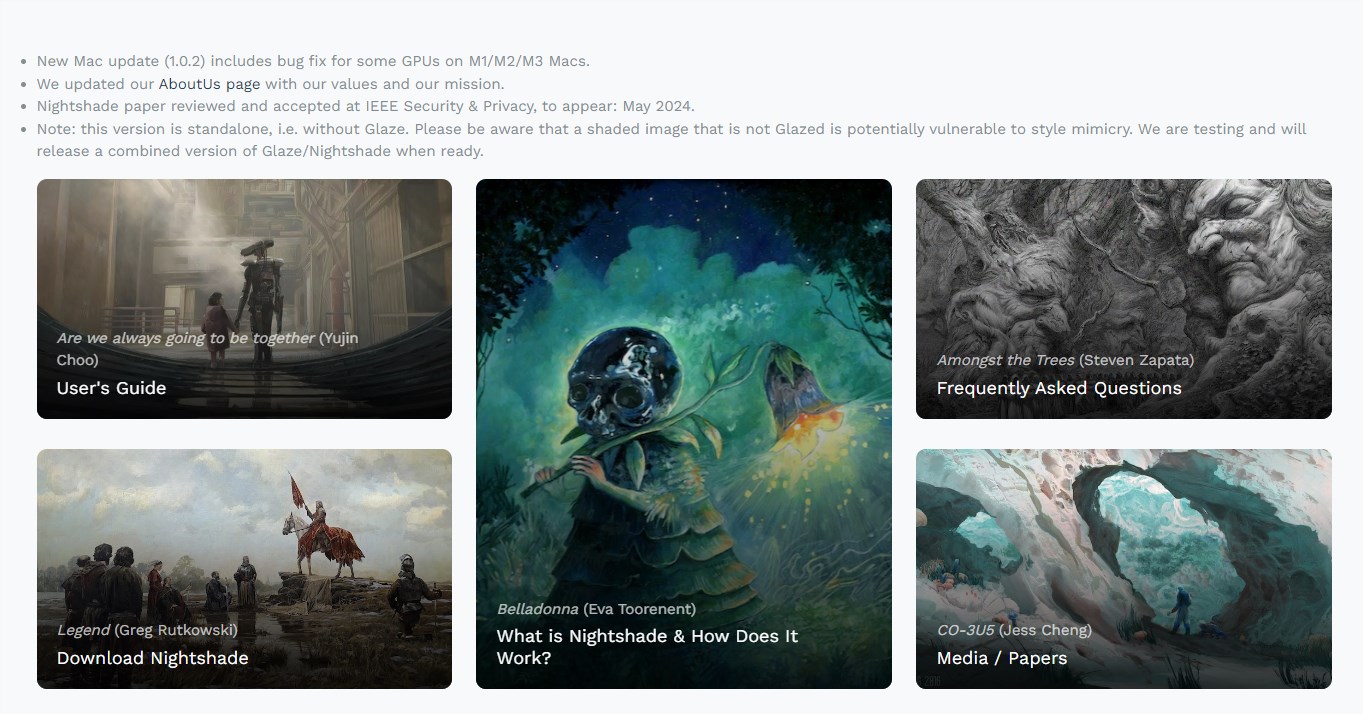Screen dimensions: 1363x714
Task: Select the CO-3U5 (Jess Cheng) caption
Action: point(1014,630)
